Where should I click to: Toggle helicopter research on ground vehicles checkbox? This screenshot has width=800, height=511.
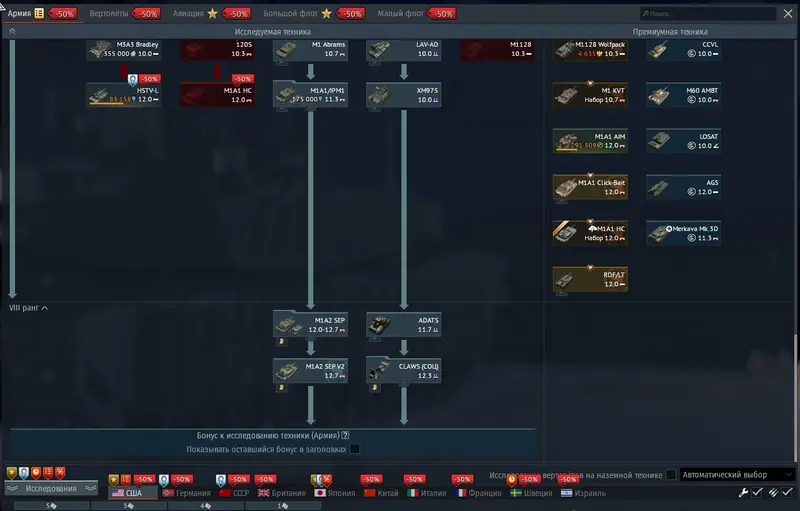pyautogui.click(x=671, y=475)
